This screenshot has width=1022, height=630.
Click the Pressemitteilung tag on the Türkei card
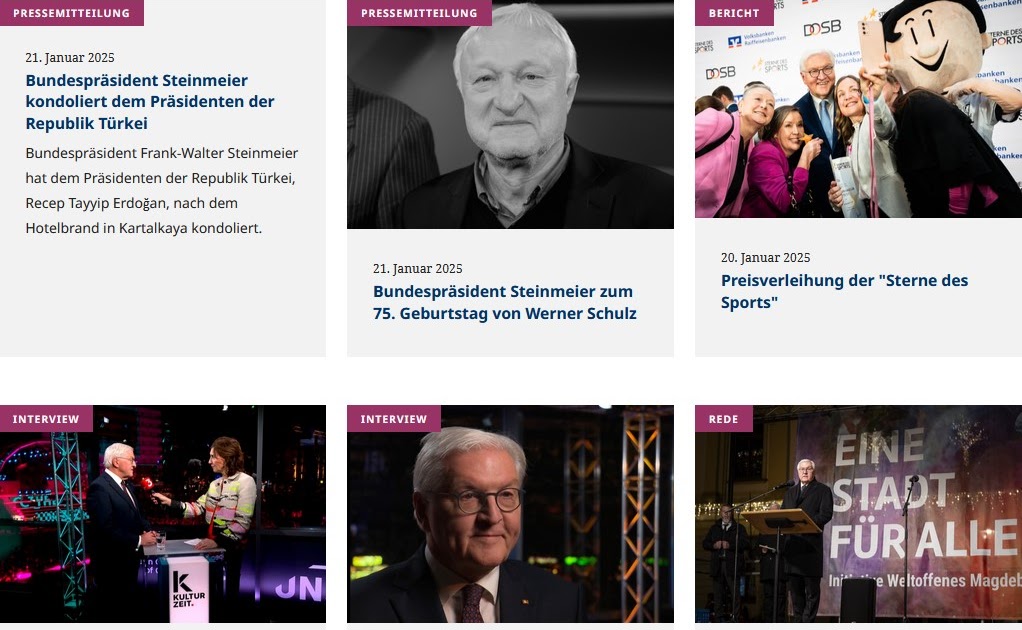[x=72, y=13]
